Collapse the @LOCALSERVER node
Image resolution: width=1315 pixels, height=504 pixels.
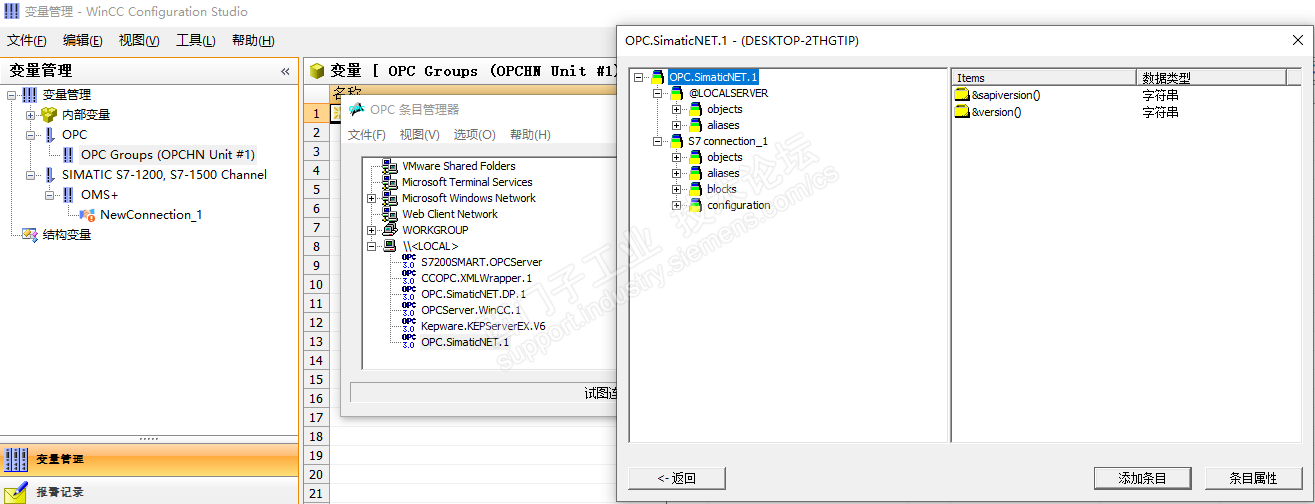tap(658, 93)
